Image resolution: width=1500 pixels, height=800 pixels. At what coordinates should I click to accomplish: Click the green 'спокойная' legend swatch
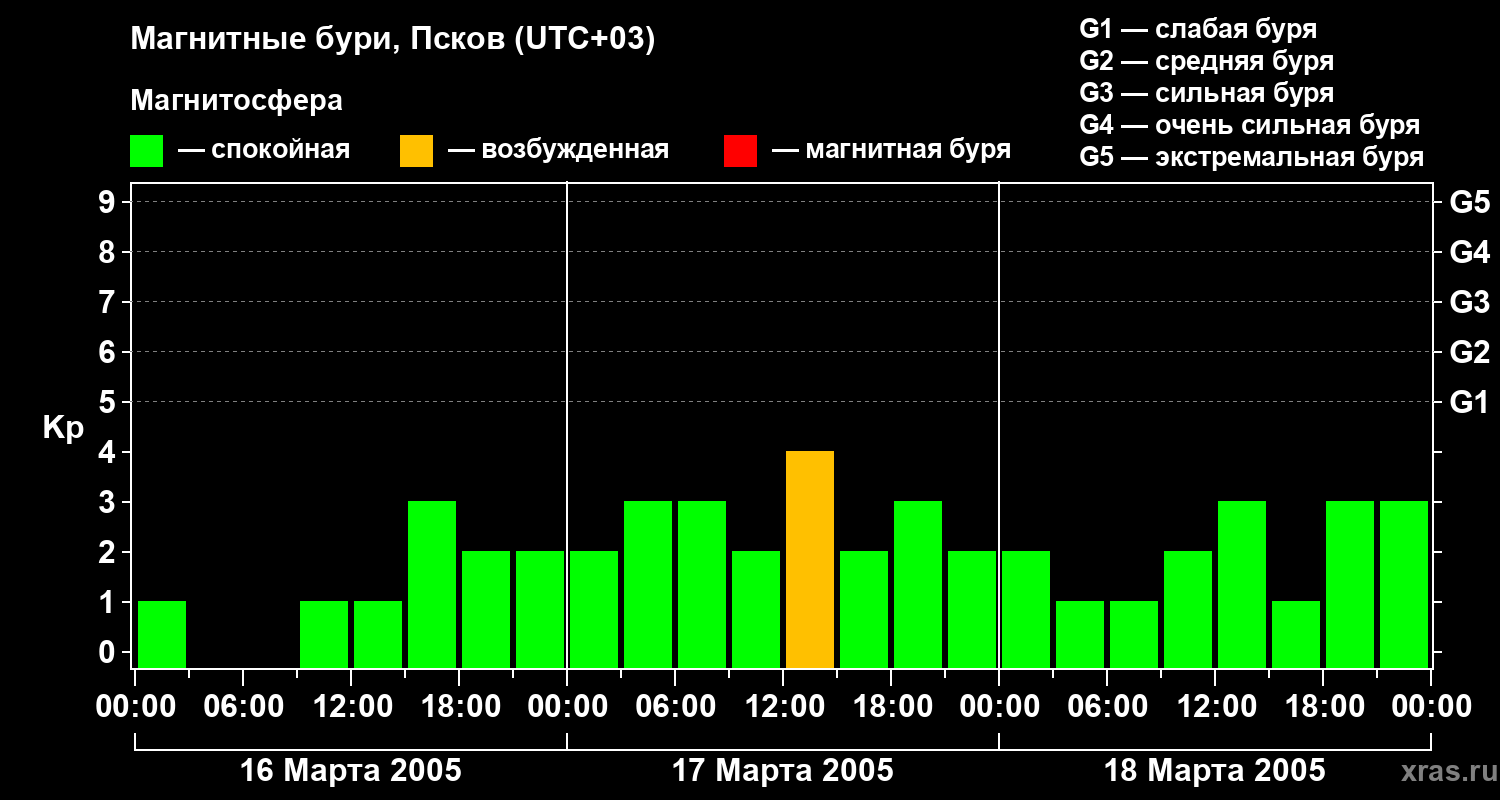click(x=146, y=151)
